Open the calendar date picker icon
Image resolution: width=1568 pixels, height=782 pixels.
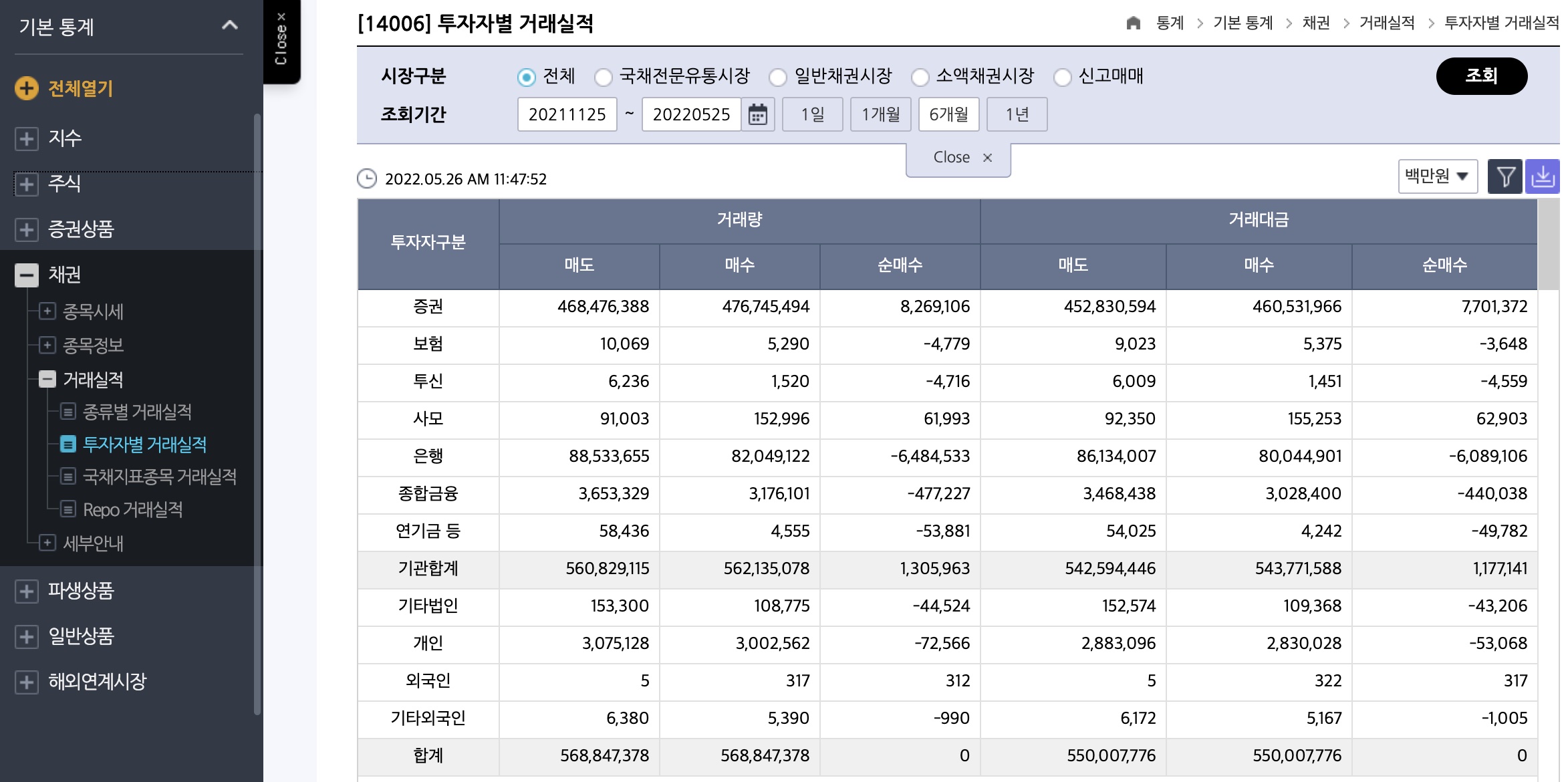757,114
